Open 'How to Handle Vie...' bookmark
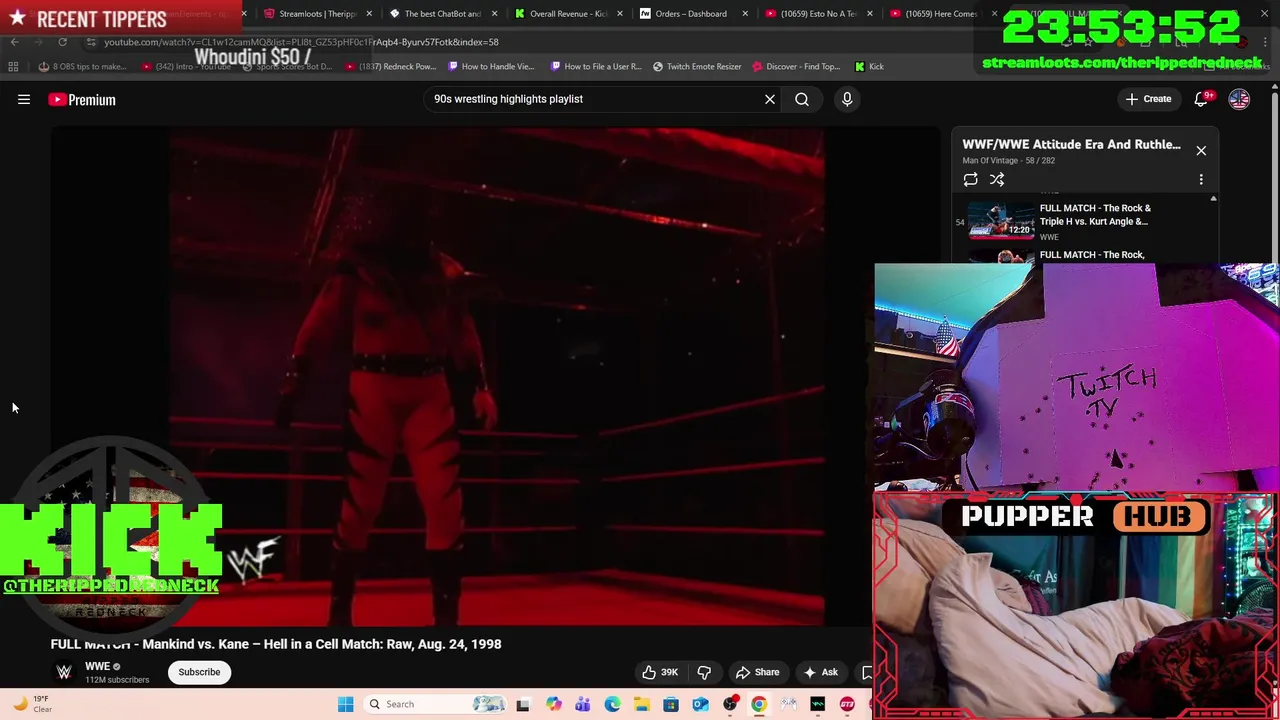Screen dimensions: 1280x720 [x=491, y=67]
